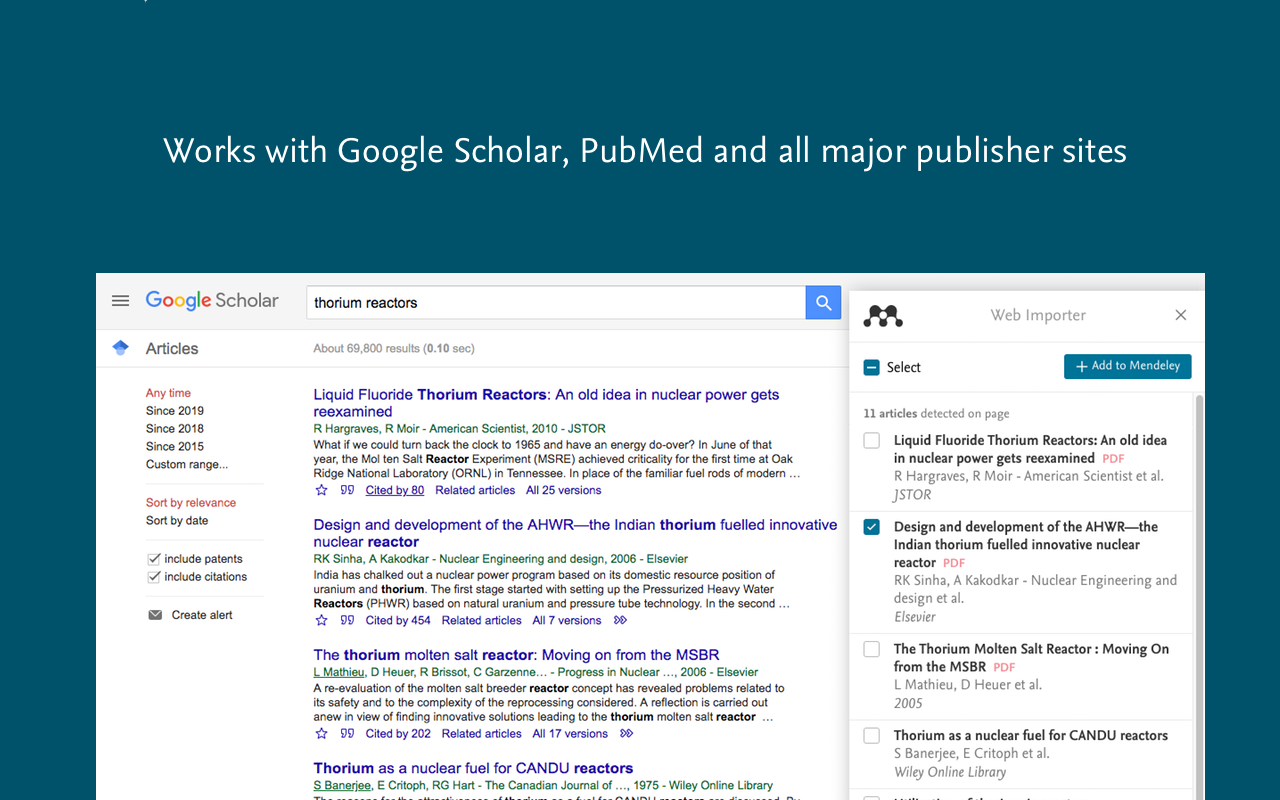1280x800 pixels.
Task: Star the Liquid Fluoride Thorium Reactors result
Action: point(321,490)
